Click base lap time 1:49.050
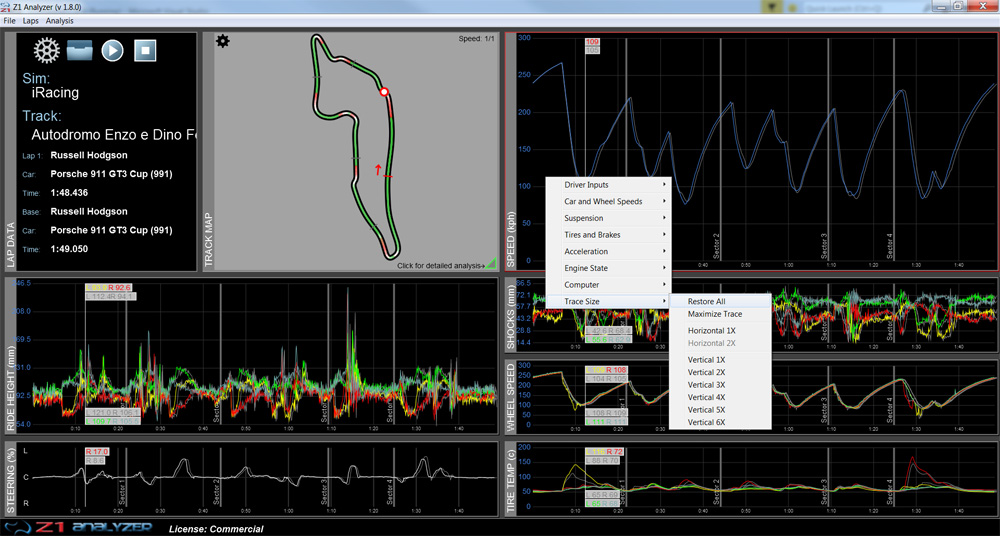The height and width of the screenshot is (536, 1000). pyautogui.click(x=69, y=249)
